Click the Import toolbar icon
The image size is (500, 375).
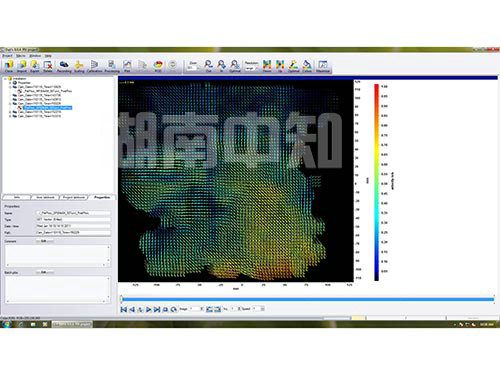pyautogui.click(x=22, y=66)
